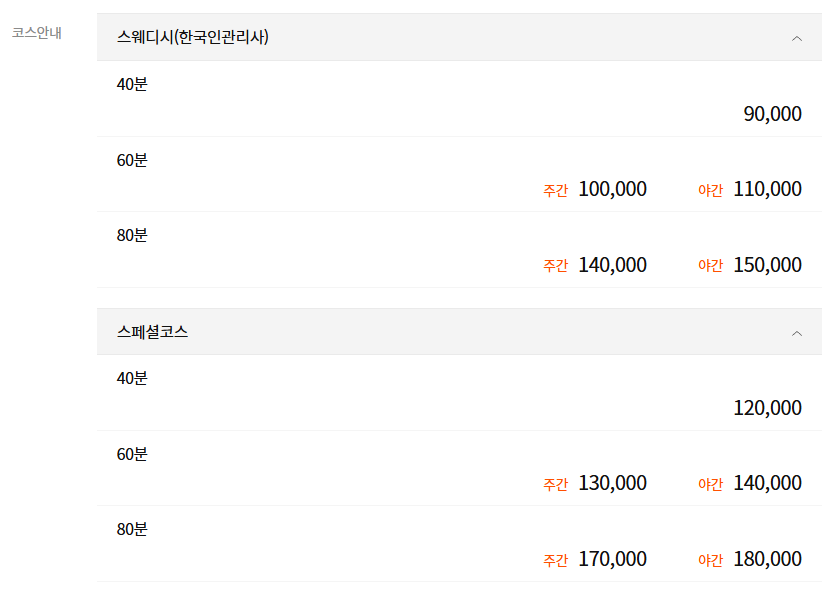Select the 80분 스페셜코스 course row
The image size is (835, 597).
click(x=450, y=544)
